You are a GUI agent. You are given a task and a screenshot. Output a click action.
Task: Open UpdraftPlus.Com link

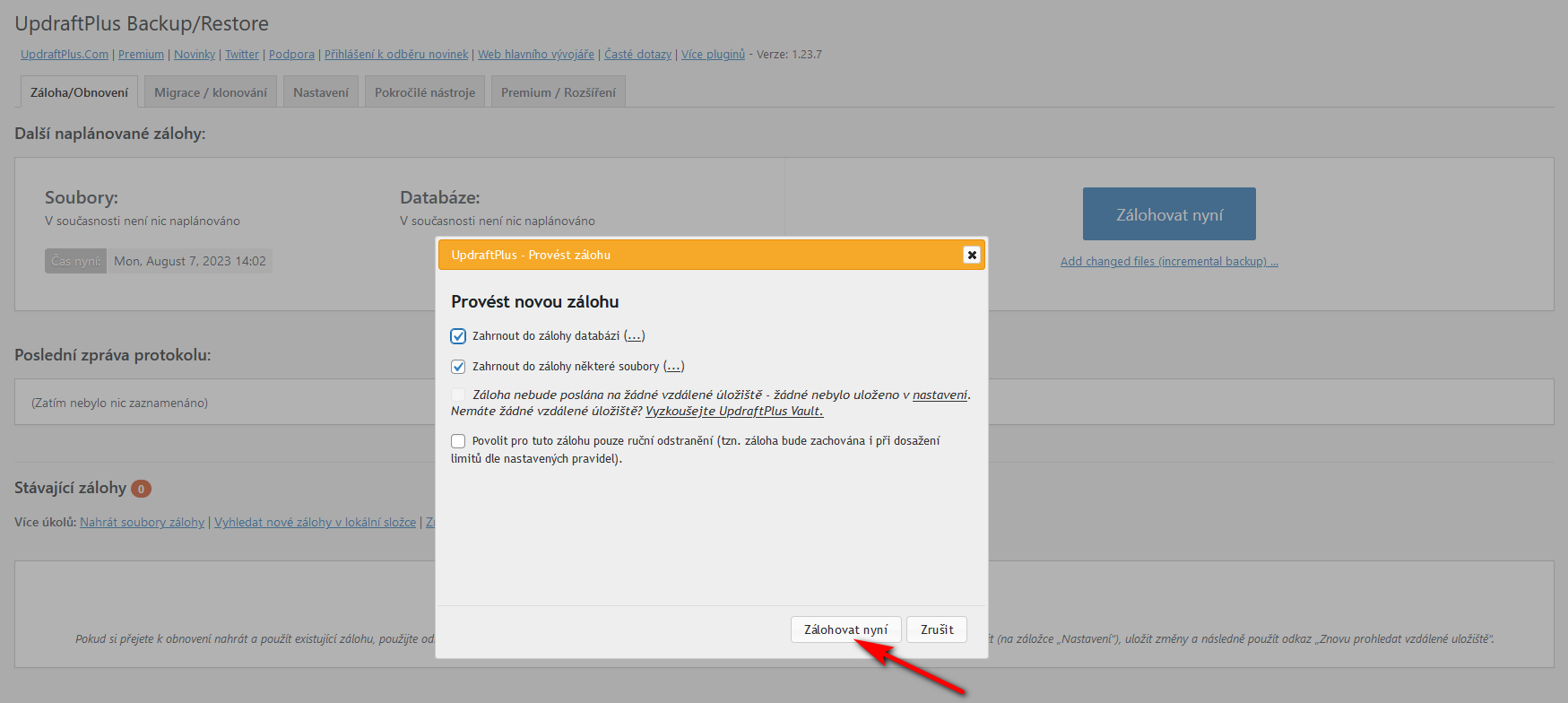[65, 55]
